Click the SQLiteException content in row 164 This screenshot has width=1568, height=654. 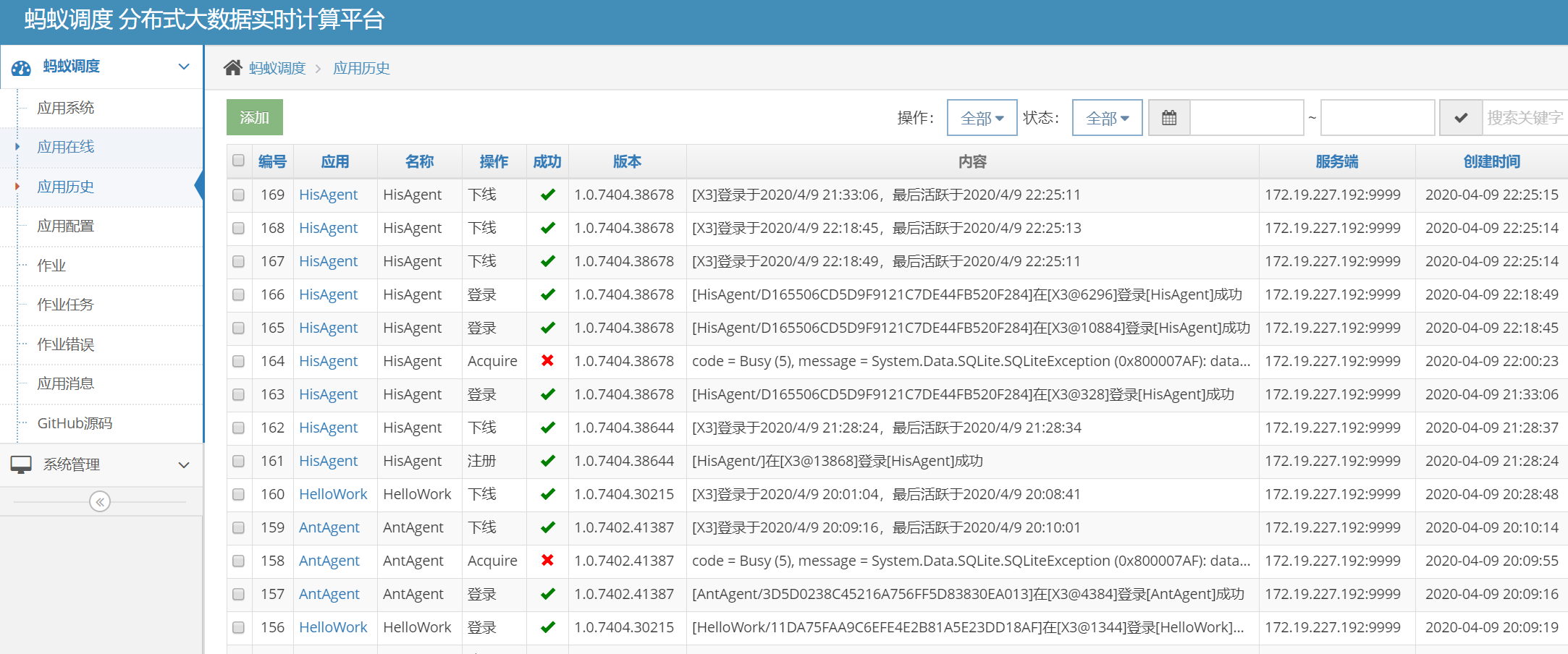click(x=971, y=361)
